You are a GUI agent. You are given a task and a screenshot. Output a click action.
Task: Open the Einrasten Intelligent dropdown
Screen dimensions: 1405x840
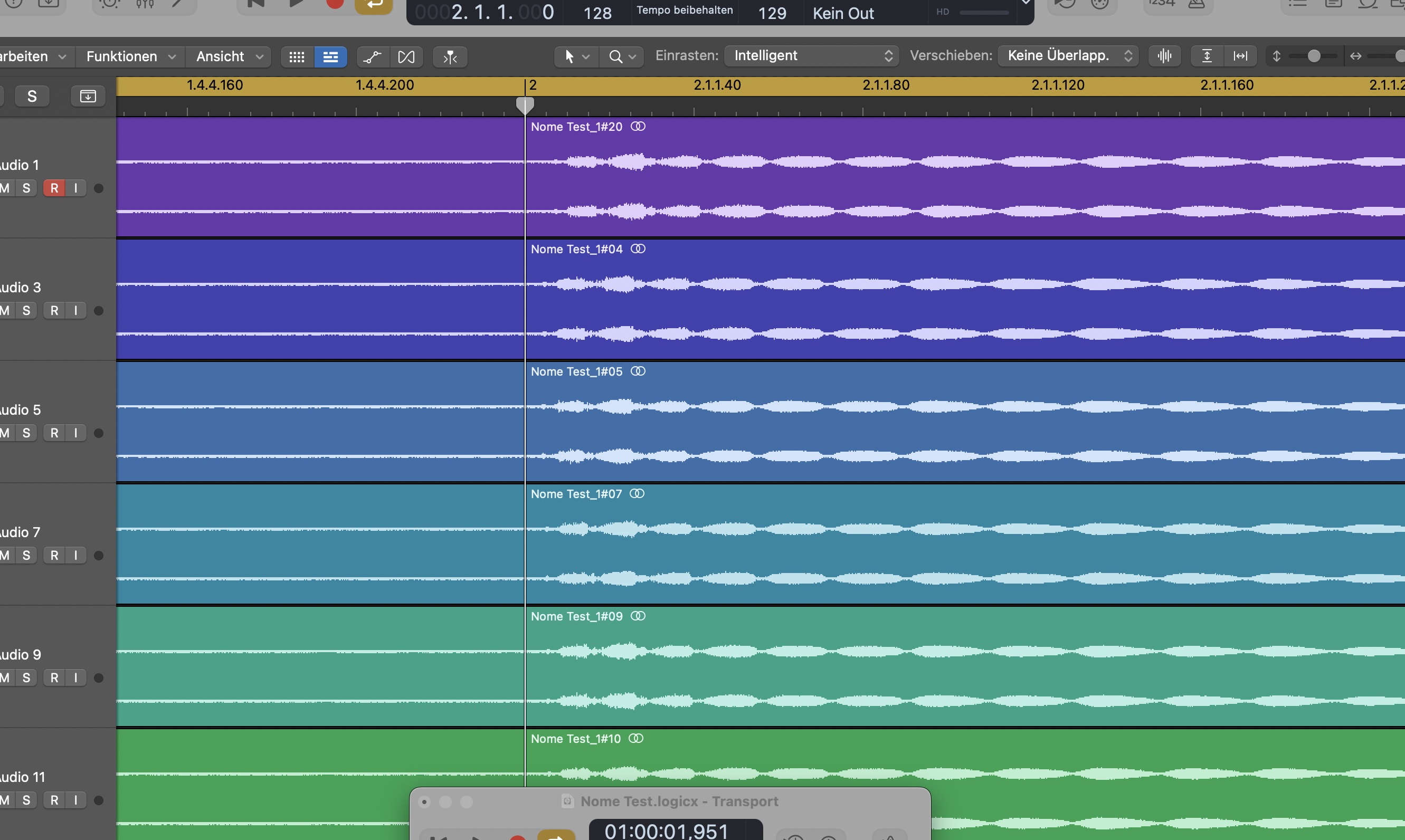(x=811, y=55)
